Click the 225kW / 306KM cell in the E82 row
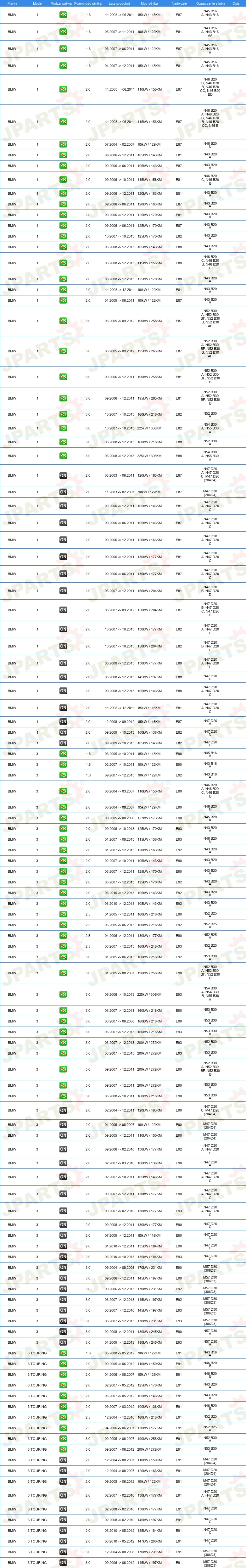The image size is (246, 1568). coord(149,428)
